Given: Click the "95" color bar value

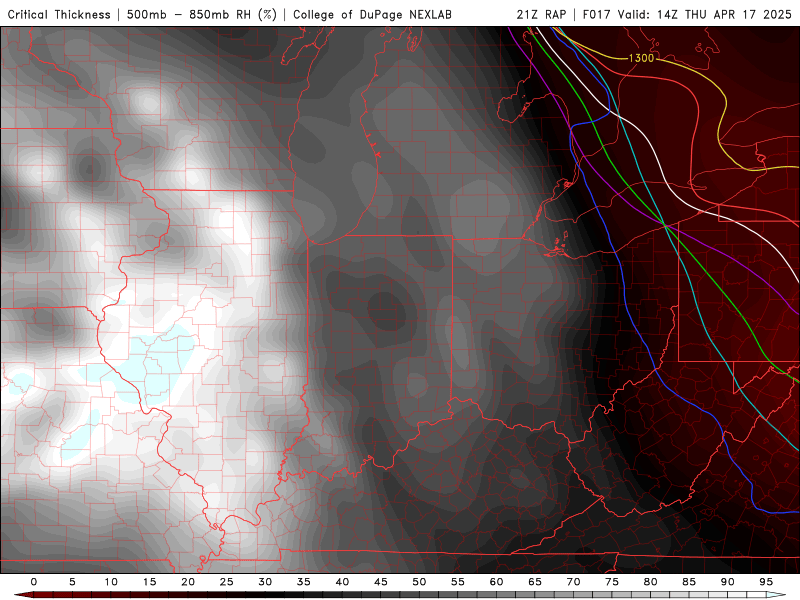Looking at the screenshot, I should [x=766, y=582].
